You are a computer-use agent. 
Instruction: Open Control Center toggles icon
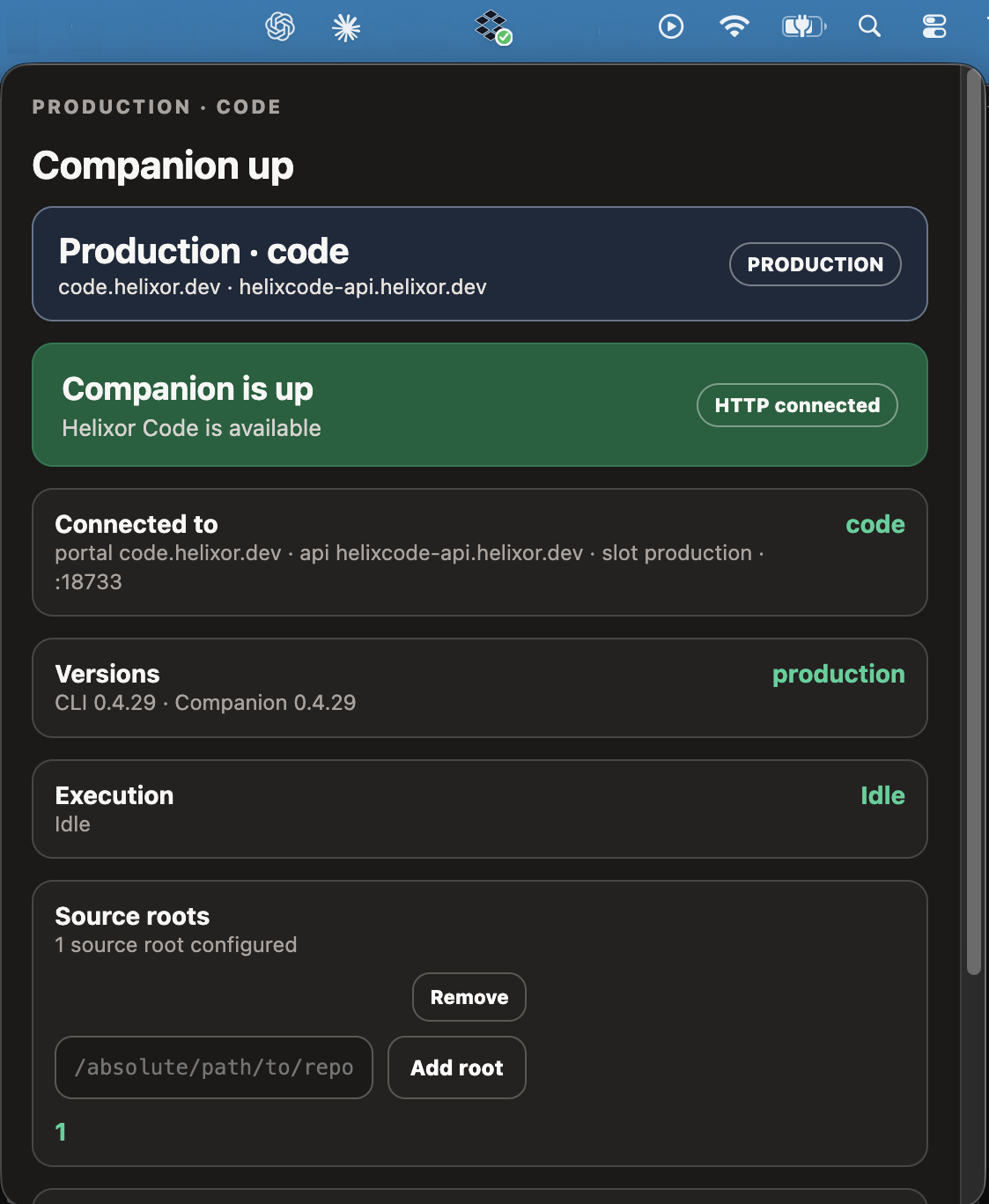pos(934,26)
